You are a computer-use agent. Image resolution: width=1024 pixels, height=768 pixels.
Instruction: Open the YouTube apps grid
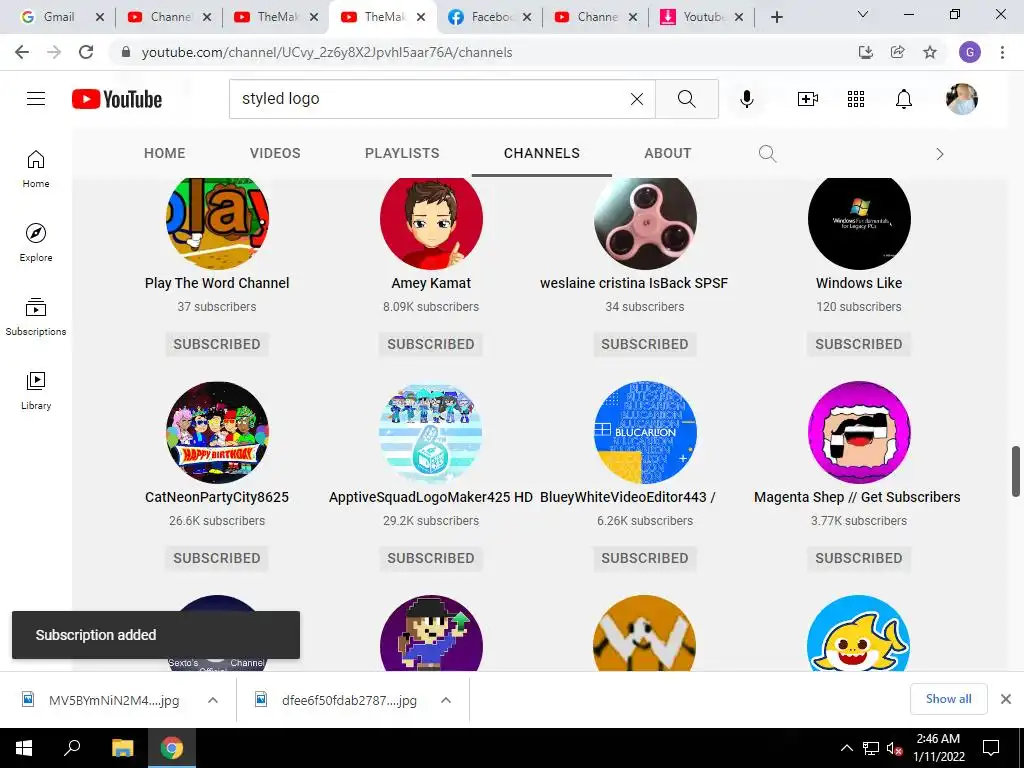click(856, 99)
